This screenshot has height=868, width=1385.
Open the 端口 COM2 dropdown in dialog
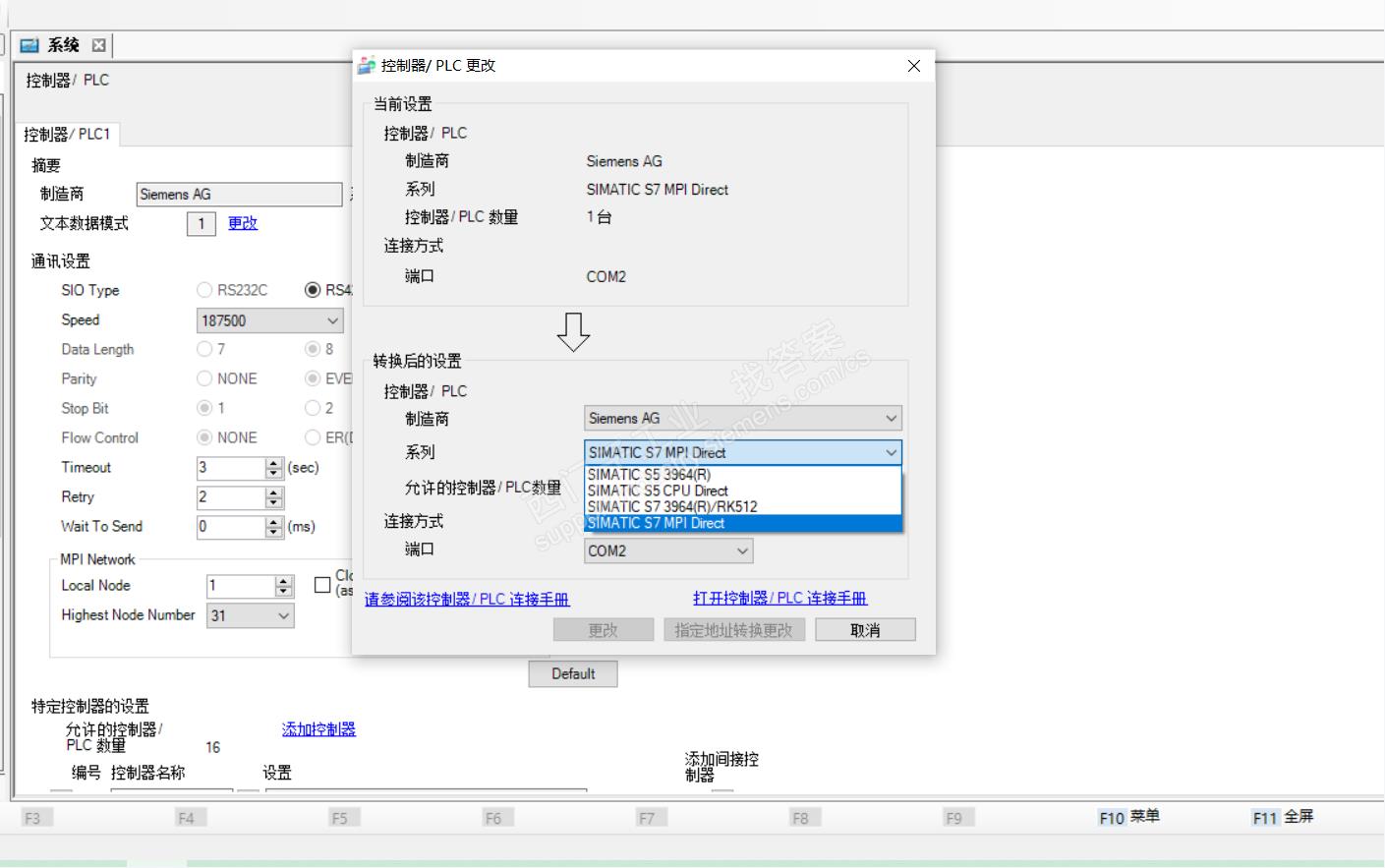click(668, 551)
